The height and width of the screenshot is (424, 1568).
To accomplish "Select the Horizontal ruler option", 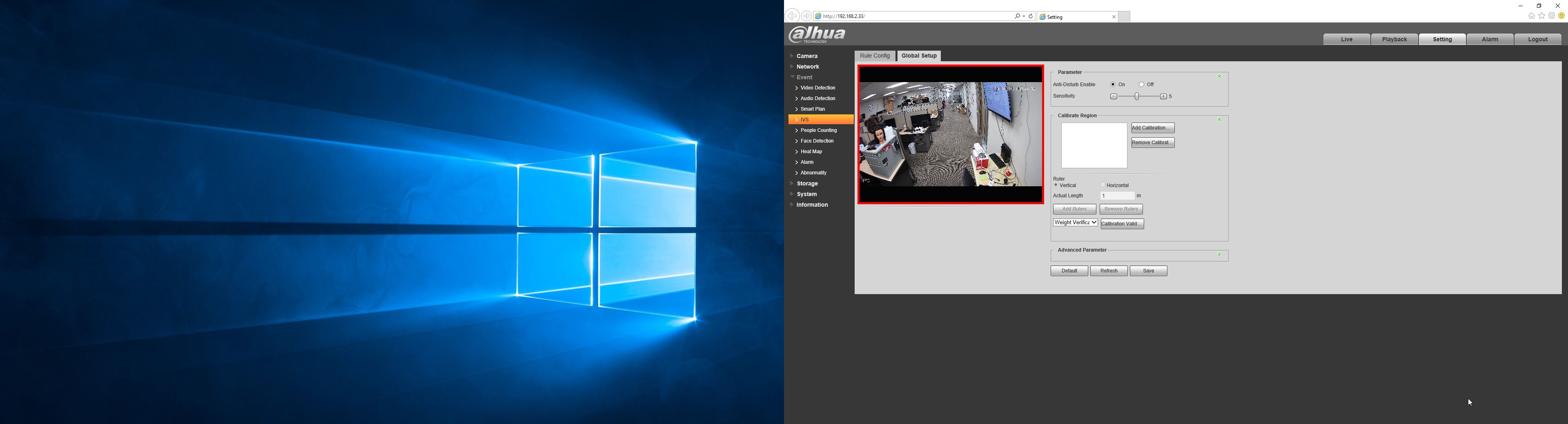I will (1102, 185).
